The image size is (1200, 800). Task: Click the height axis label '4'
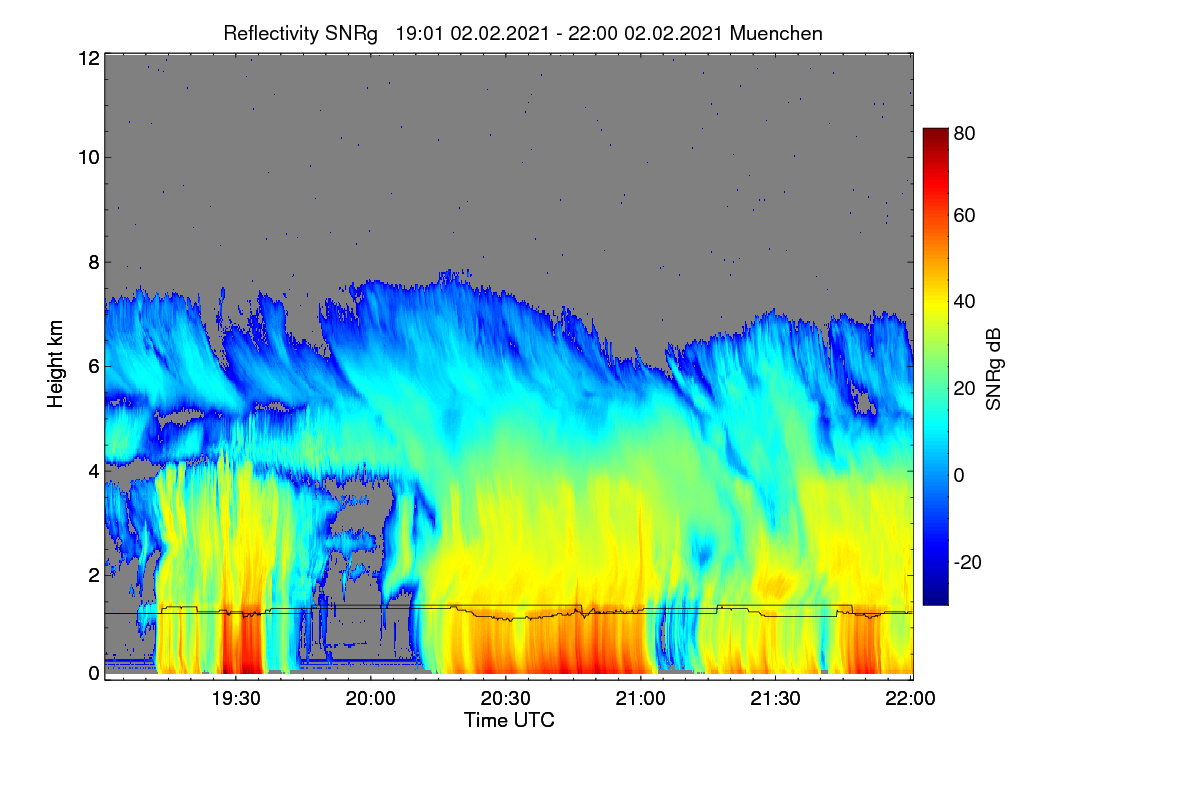coord(94,471)
